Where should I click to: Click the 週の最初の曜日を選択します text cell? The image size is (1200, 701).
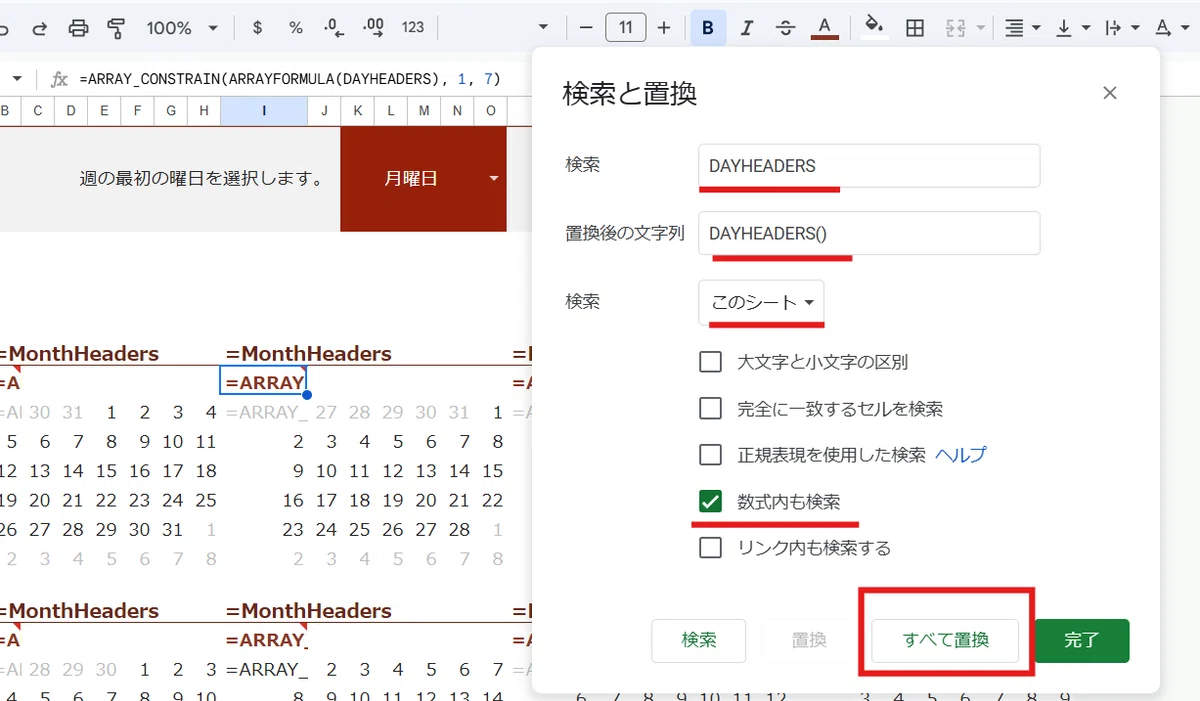tap(201, 179)
